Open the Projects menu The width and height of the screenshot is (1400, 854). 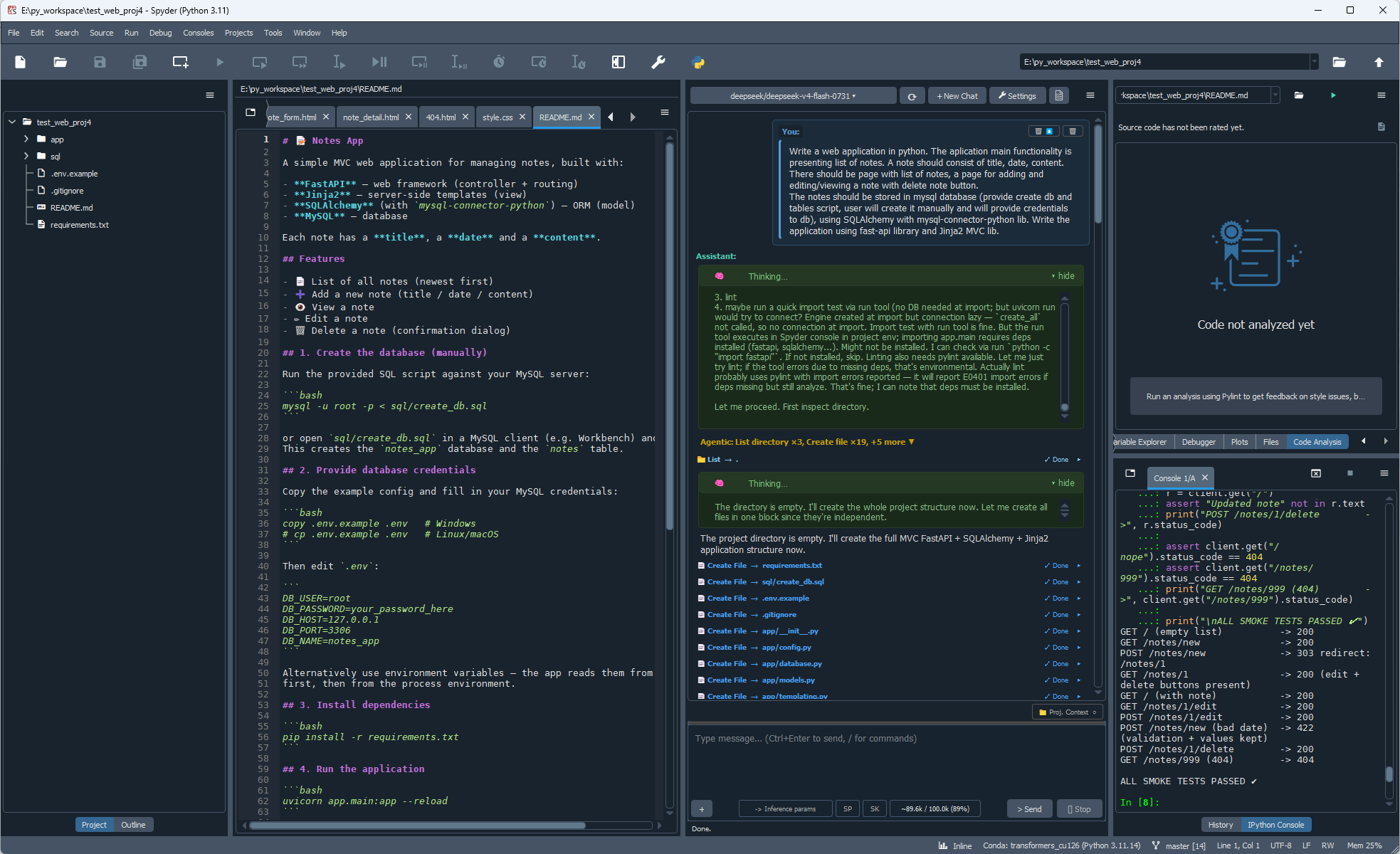pyautogui.click(x=238, y=33)
